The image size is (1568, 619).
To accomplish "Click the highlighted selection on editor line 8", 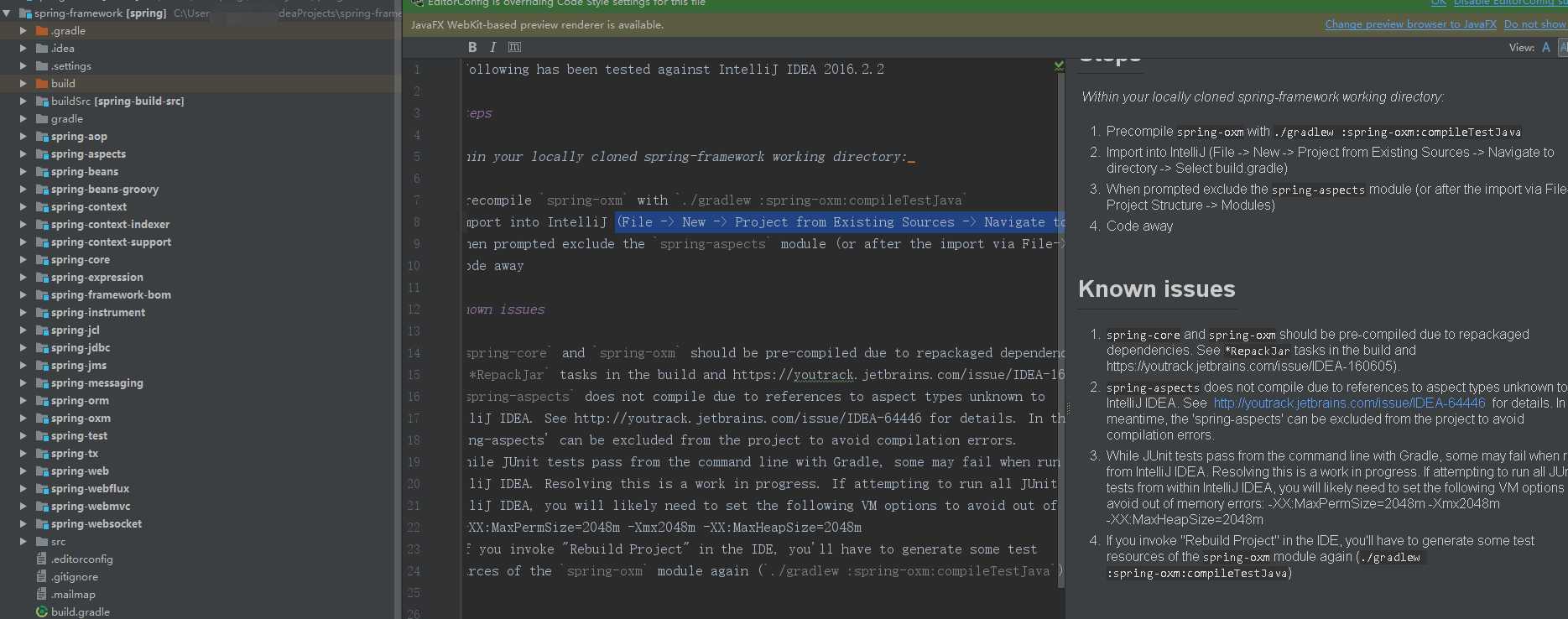I will pos(840,222).
